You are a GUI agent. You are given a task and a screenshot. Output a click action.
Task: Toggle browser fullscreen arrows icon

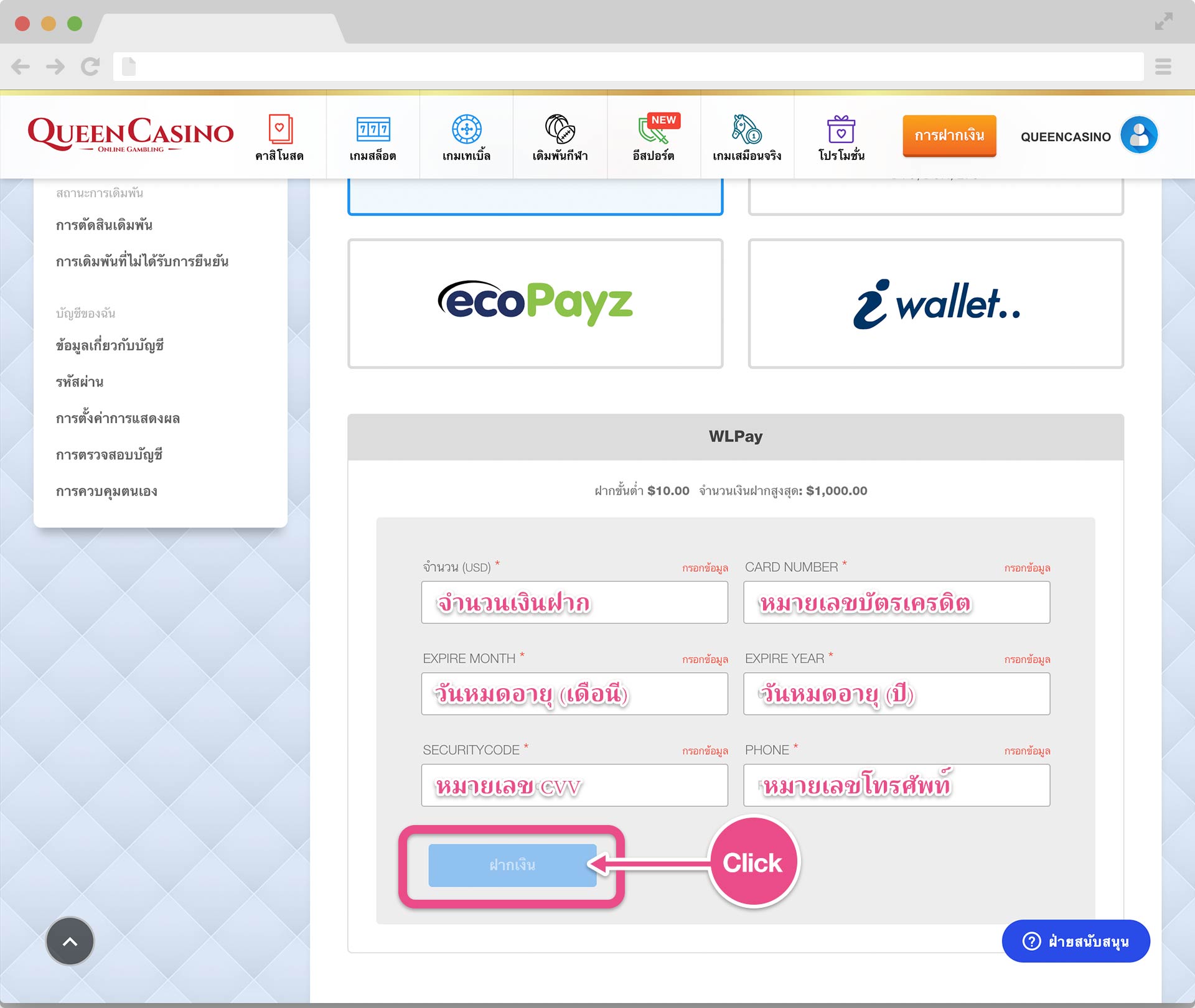pos(1163,21)
